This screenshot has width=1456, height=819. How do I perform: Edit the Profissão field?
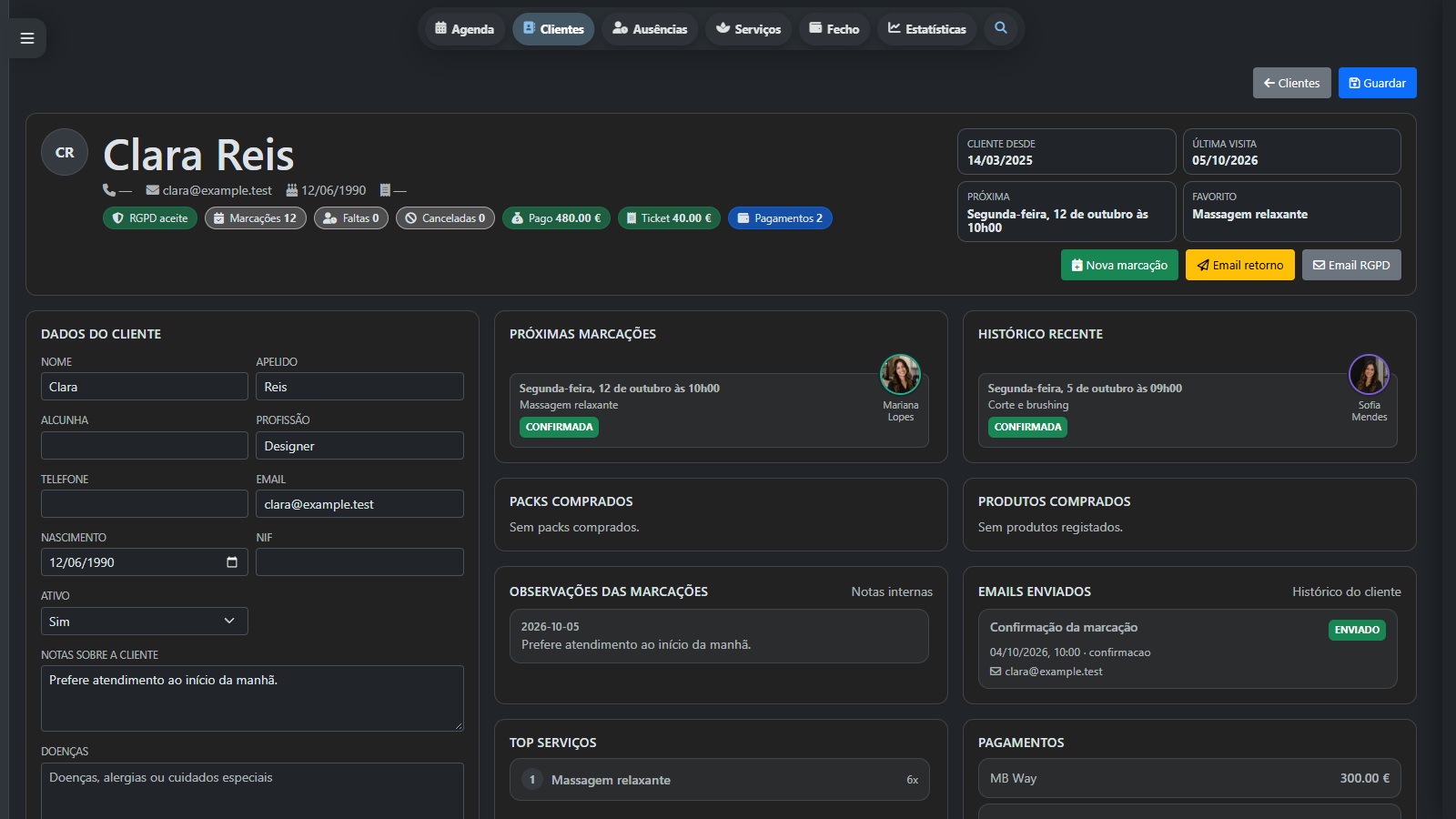[x=359, y=446]
